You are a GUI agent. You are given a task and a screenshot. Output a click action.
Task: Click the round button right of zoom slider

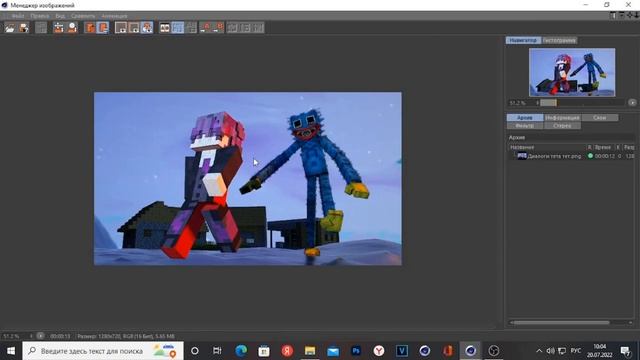point(632,103)
